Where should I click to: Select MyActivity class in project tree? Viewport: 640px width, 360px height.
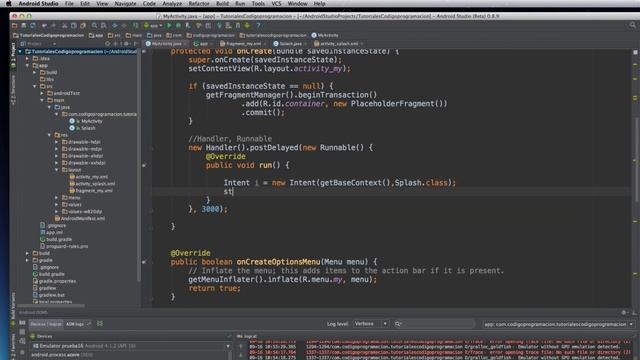tap(86, 121)
